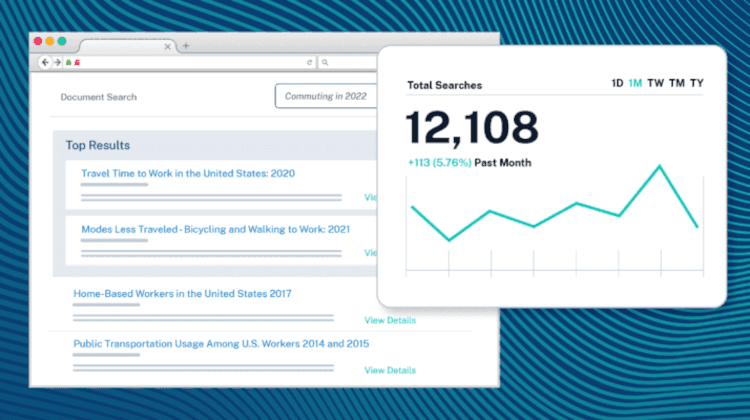
Task: Close the current browser tab
Action: point(167,46)
